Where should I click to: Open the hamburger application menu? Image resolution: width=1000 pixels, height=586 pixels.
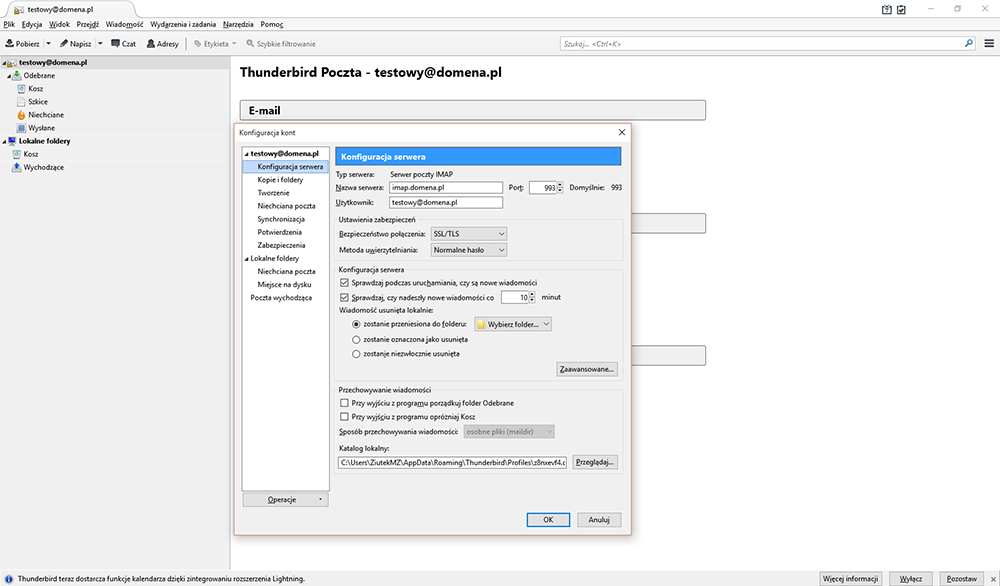tap(989, 43)
